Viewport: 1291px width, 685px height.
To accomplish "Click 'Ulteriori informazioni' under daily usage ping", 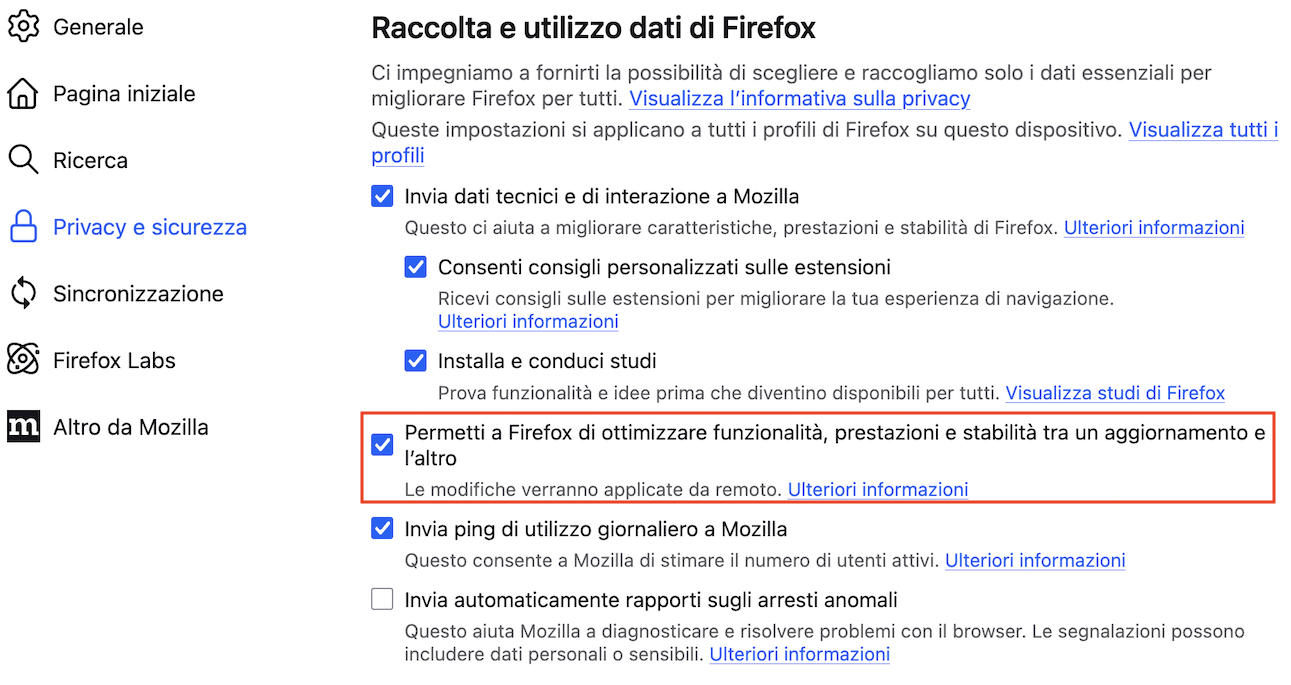I will (1035, 560).
